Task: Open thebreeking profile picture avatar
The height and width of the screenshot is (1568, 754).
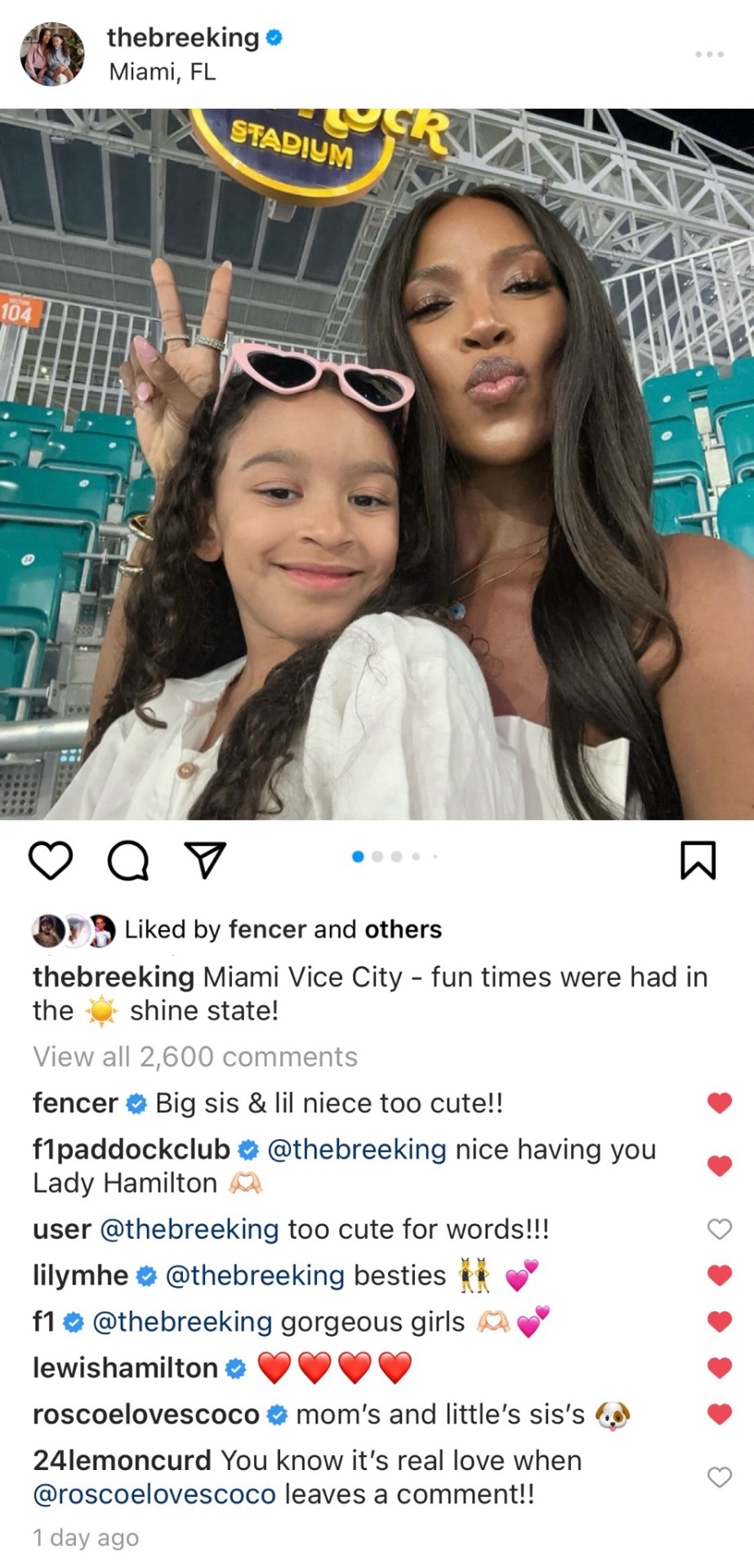Action: pyautogui.click(x=52, y=54)
